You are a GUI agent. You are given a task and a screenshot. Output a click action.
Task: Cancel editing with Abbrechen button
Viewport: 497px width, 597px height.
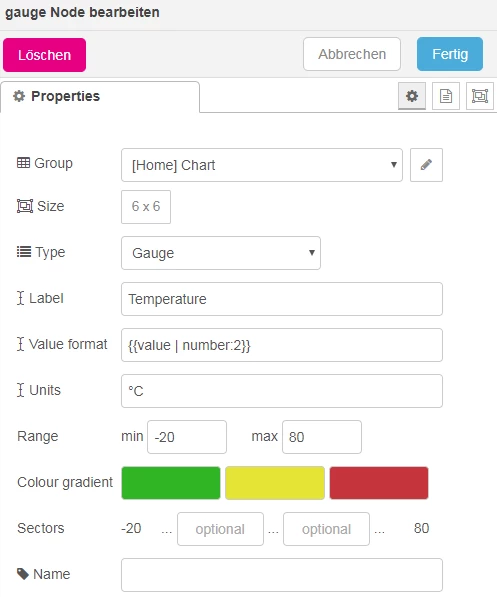click(x=352, y=54)
